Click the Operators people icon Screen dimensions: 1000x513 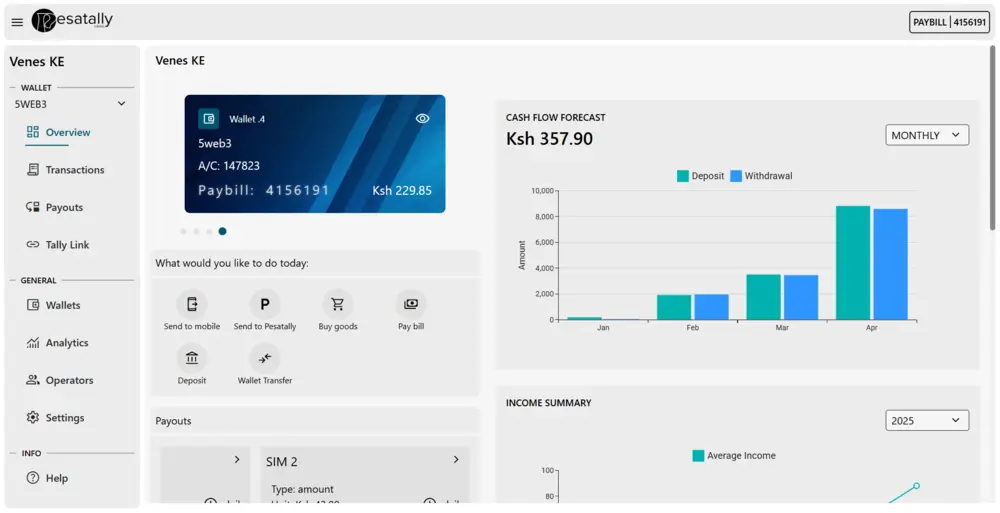point(33,380)
